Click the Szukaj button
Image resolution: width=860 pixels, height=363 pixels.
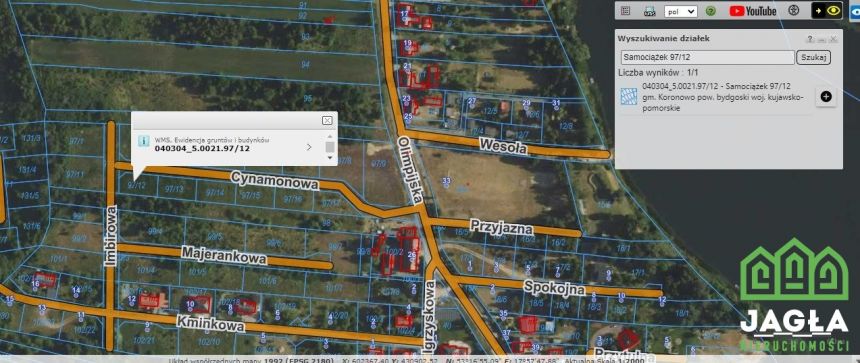coord(813,57)
